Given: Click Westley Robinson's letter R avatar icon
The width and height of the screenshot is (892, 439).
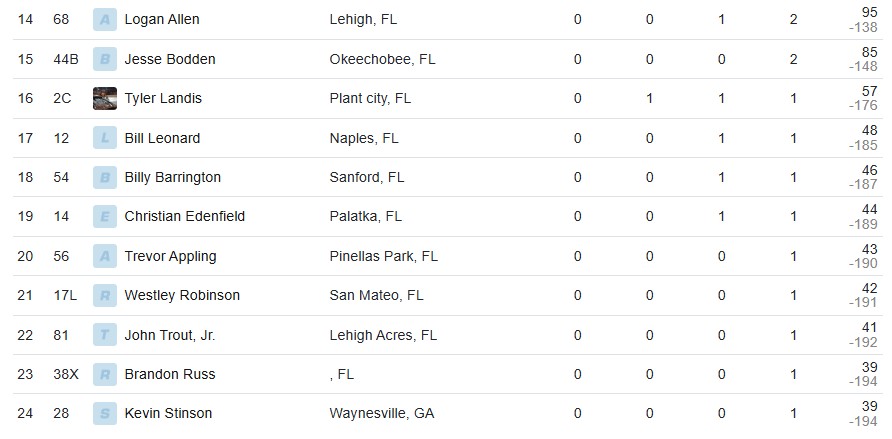Looking at the screenshot, I should pyautogui.click(x=104, y=295).
